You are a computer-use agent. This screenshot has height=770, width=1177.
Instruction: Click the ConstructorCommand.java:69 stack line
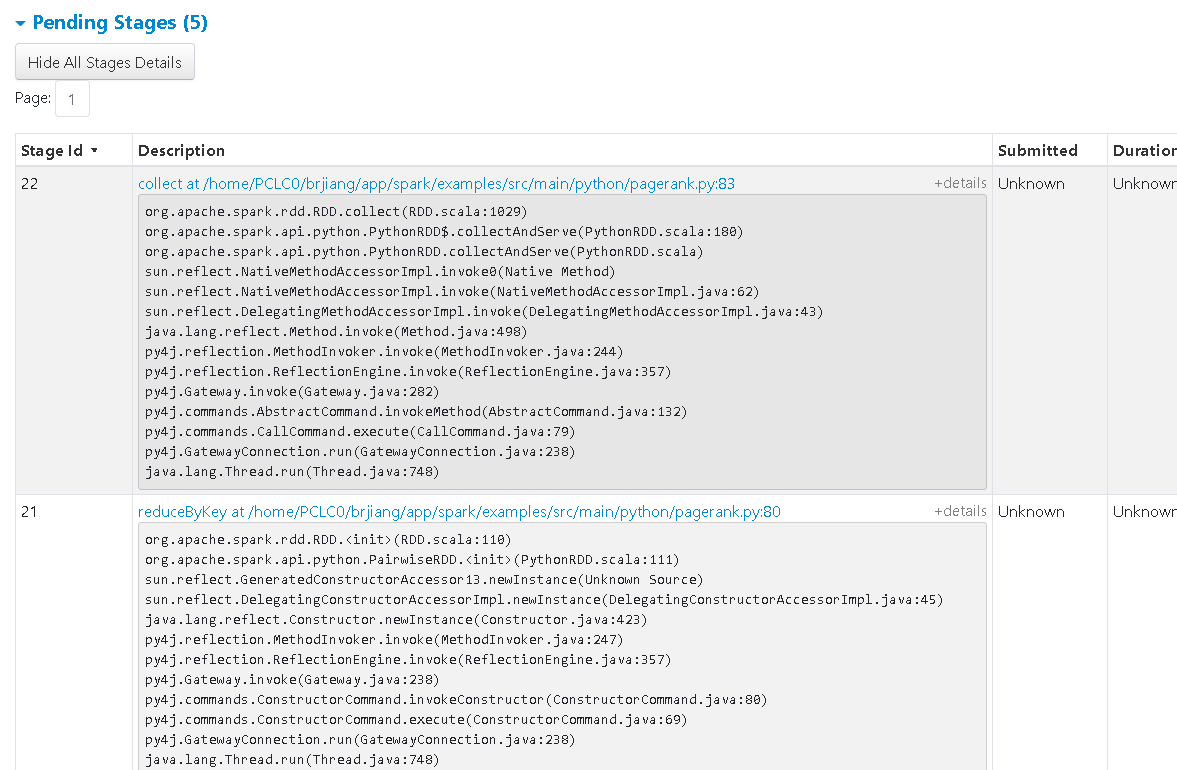(416, 720)
